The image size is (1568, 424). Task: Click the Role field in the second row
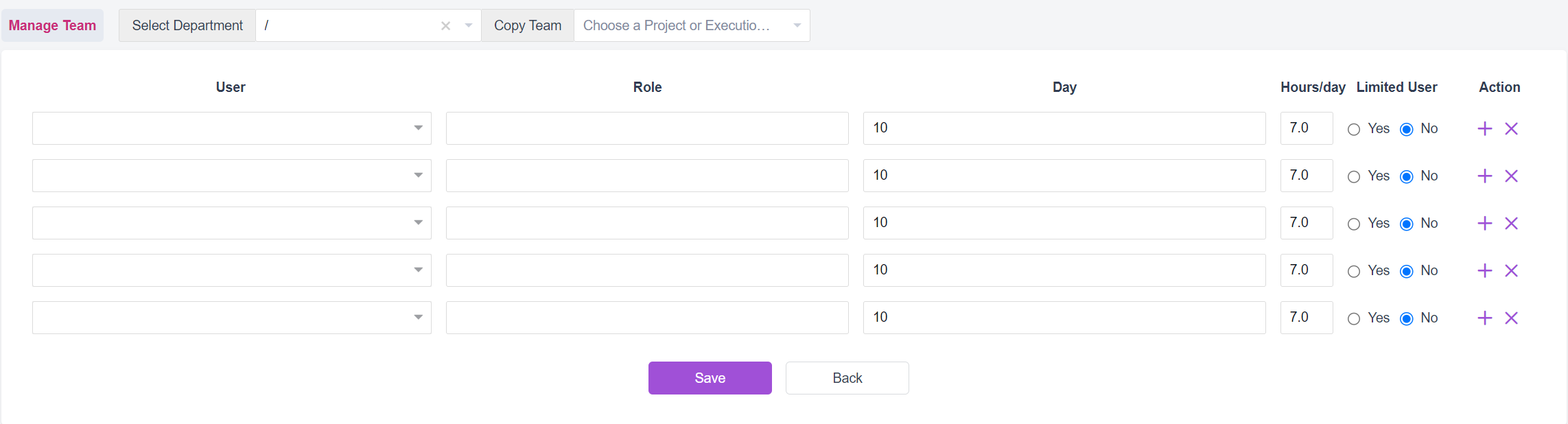point(647,176)
